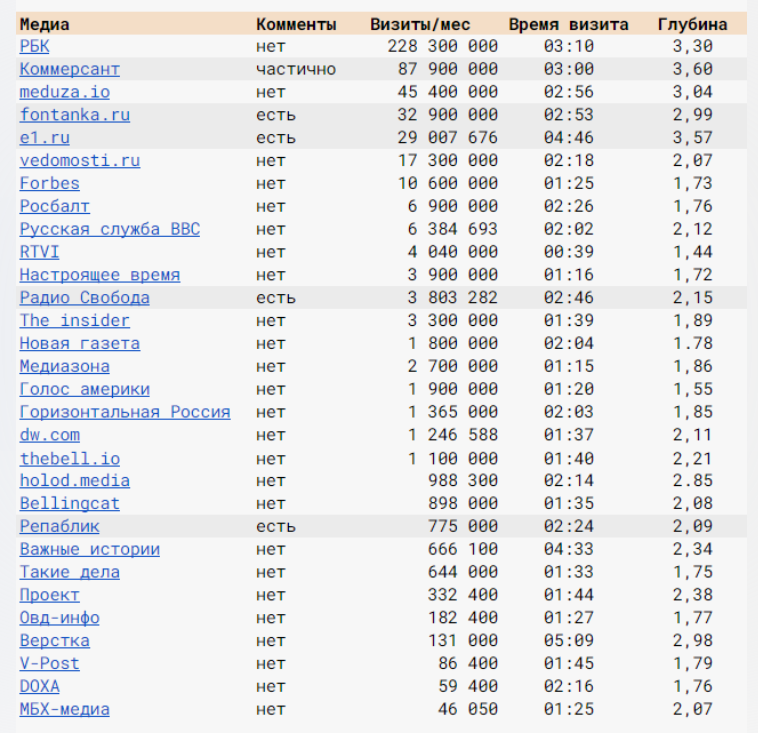Open the Овд-инфо link

click(59, 618)
